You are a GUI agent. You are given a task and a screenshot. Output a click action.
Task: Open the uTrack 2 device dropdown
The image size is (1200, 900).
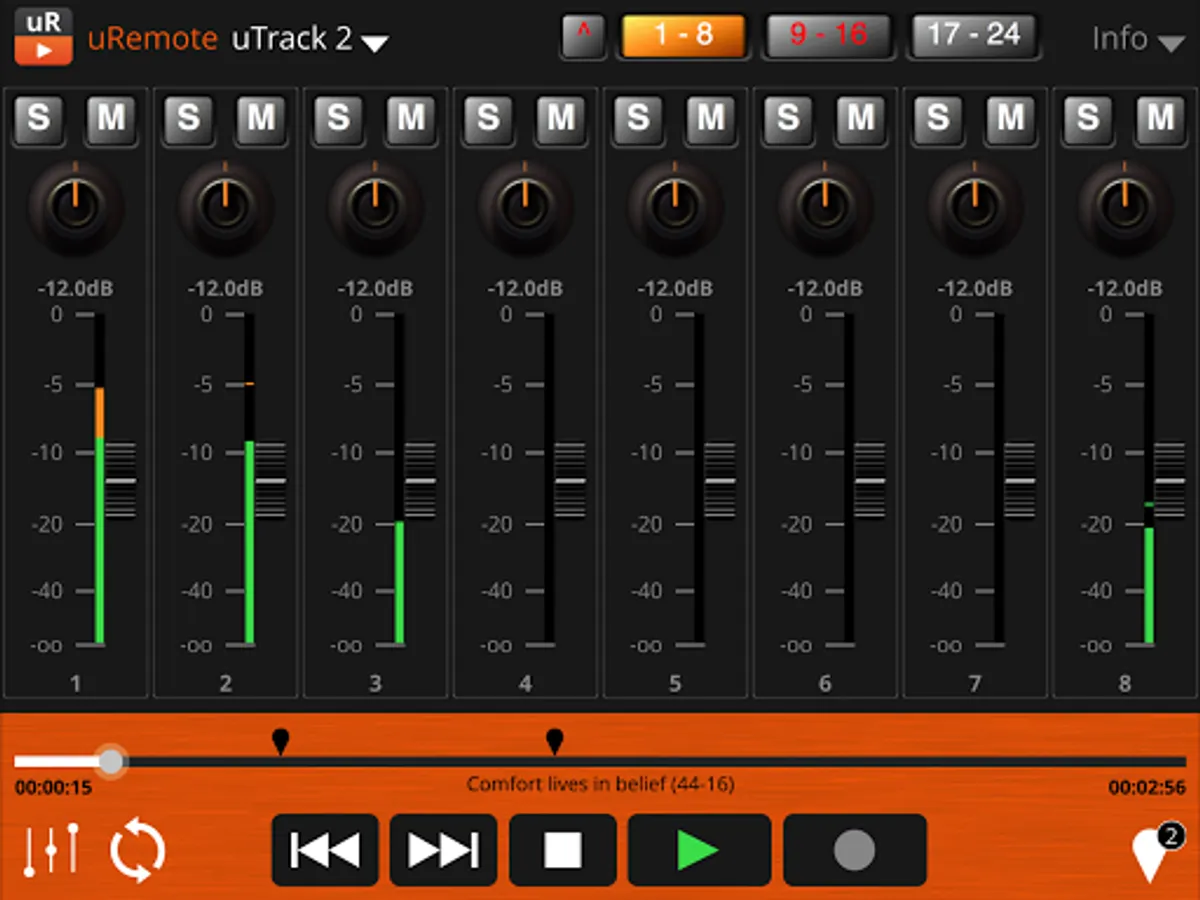coord(310,39)
